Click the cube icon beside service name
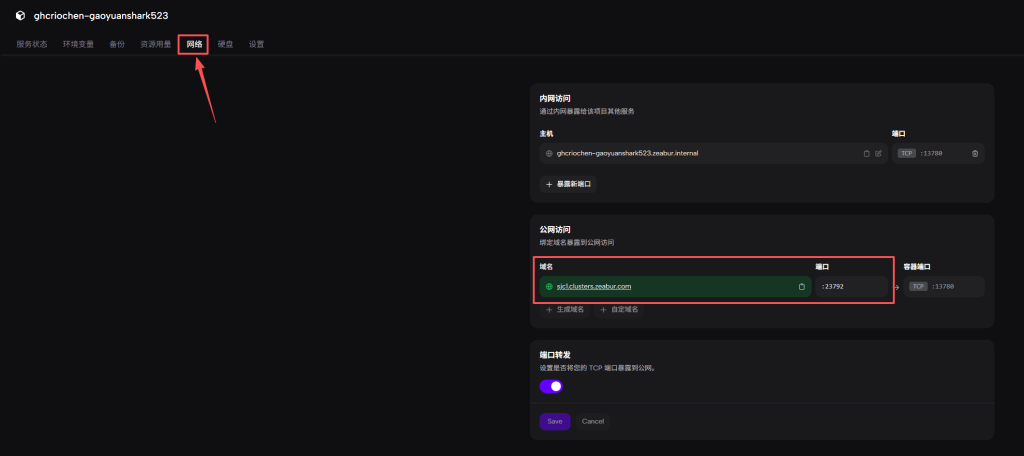This screenshot has width=1024, height=456. pyautogui.click(x=20, y=16)
